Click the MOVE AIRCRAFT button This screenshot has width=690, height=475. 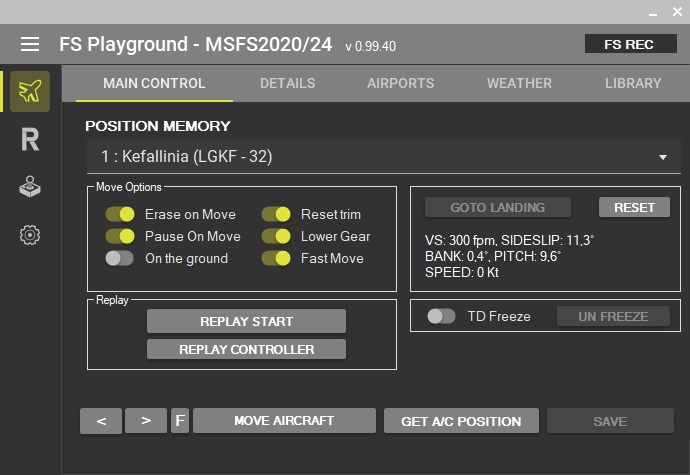coord(284,421)
